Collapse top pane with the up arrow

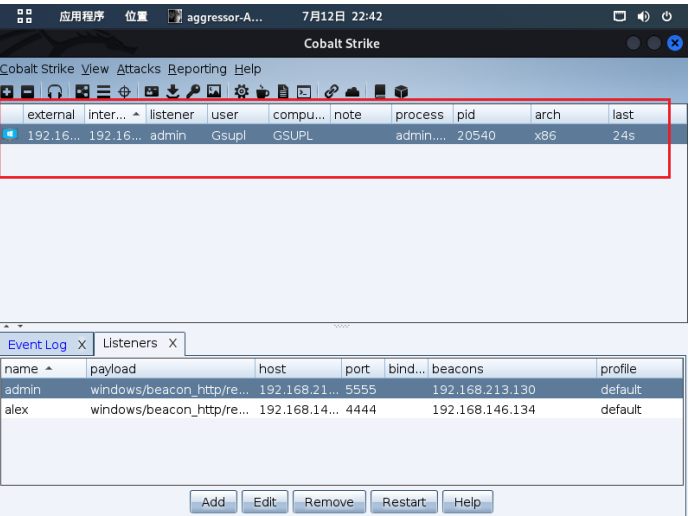[x=6, y=327]
